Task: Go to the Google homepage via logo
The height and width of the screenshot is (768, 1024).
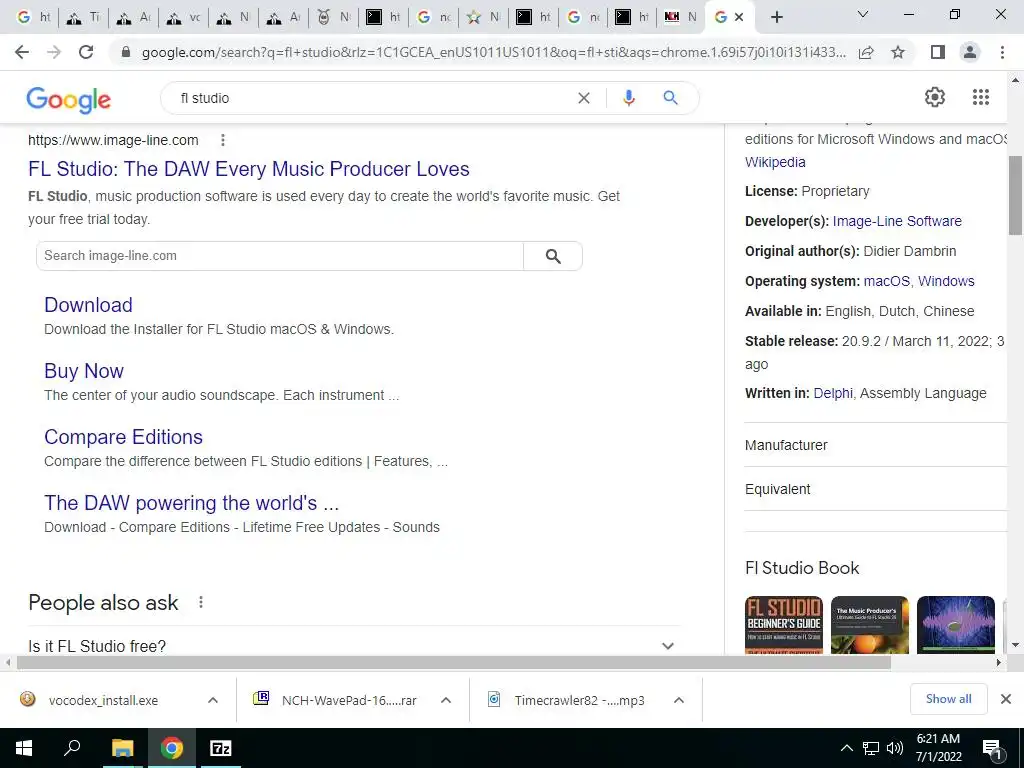Action: tap(69, 99)
